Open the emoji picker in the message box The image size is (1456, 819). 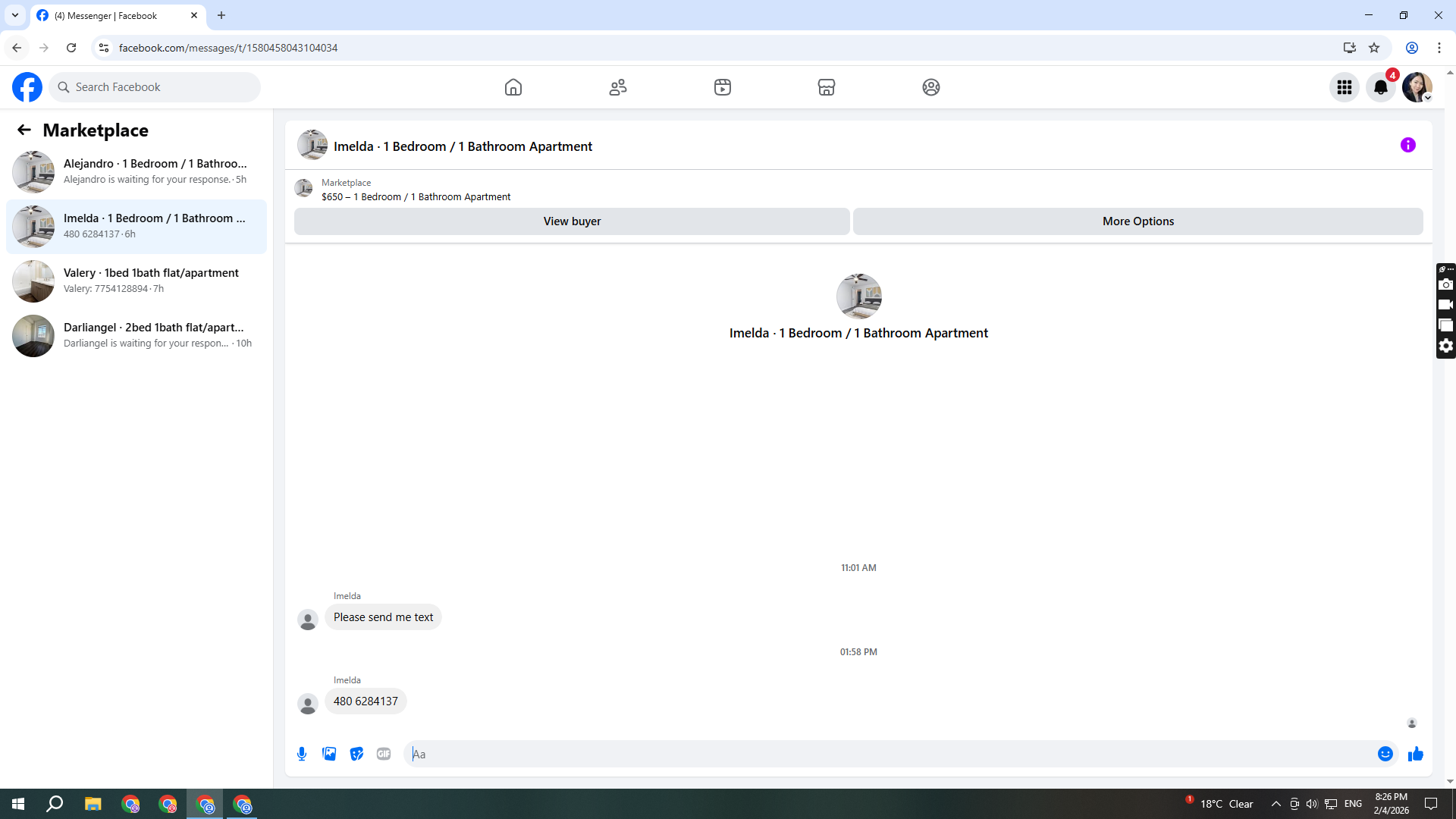[x=1385, y=754]
